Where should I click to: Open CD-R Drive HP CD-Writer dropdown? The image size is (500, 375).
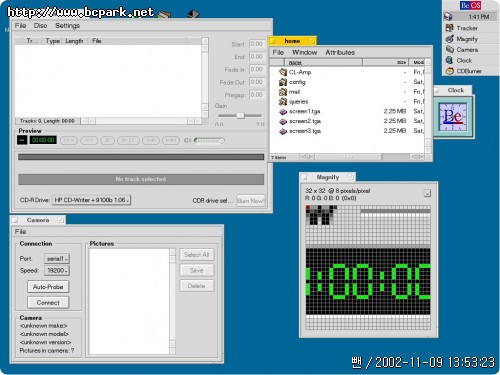coord(91,200)
